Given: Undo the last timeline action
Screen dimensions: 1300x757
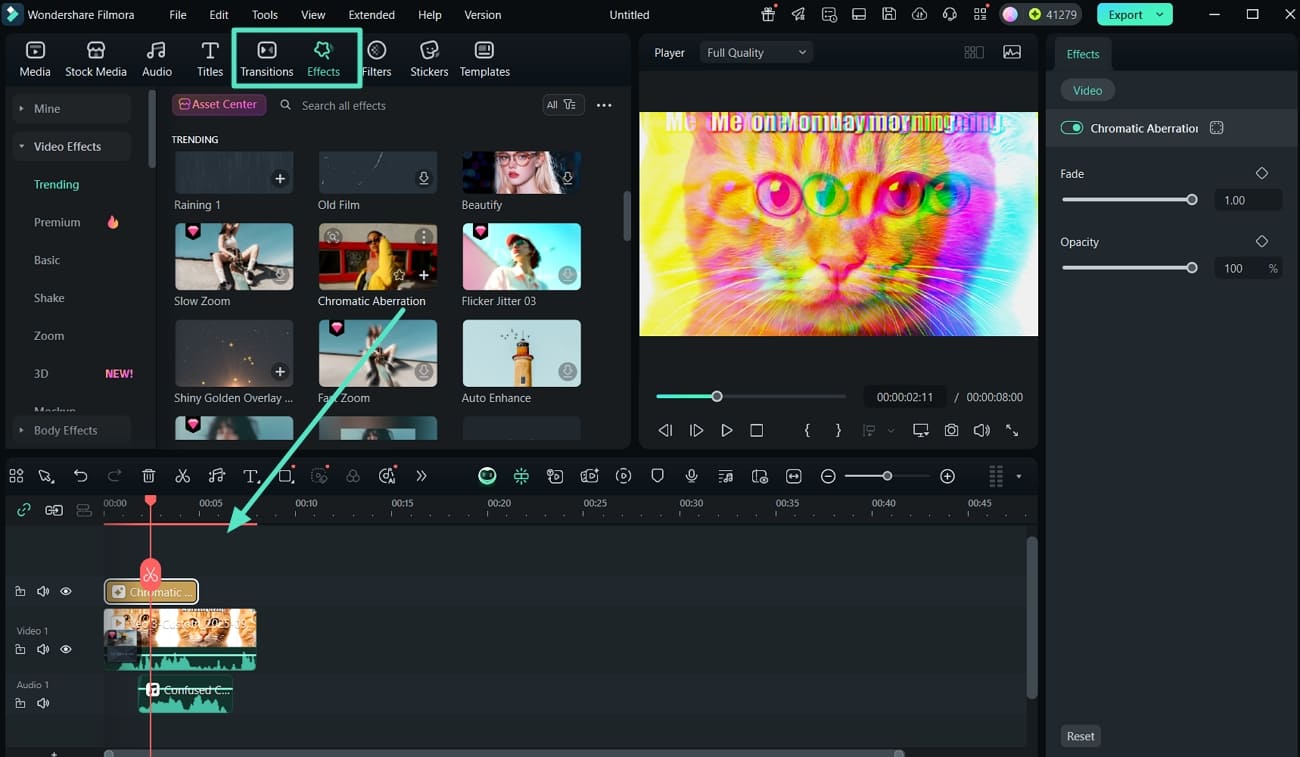Looking at the screenshot, I should coord(81,476).
